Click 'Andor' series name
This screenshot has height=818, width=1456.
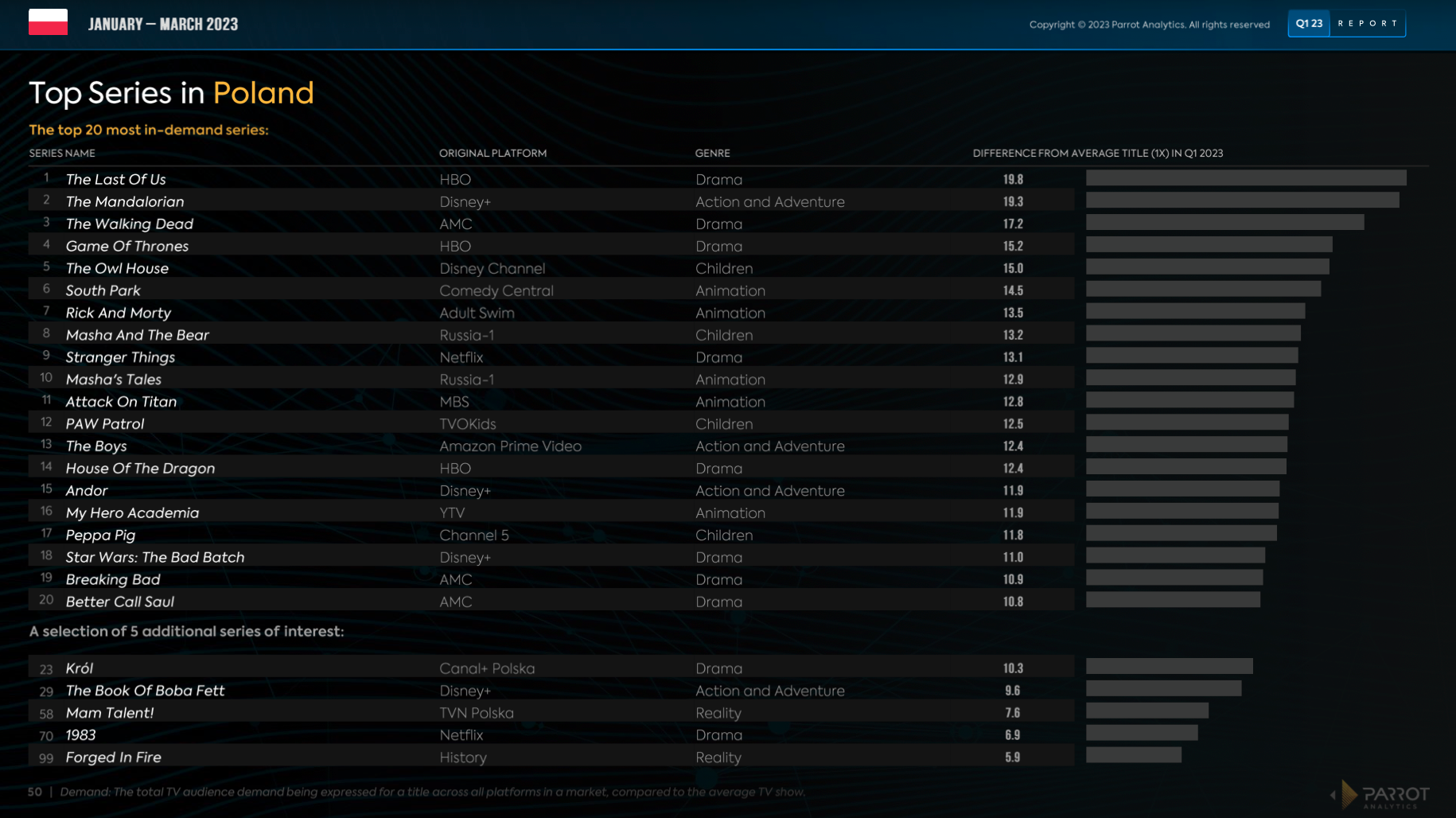pos(87,491)
